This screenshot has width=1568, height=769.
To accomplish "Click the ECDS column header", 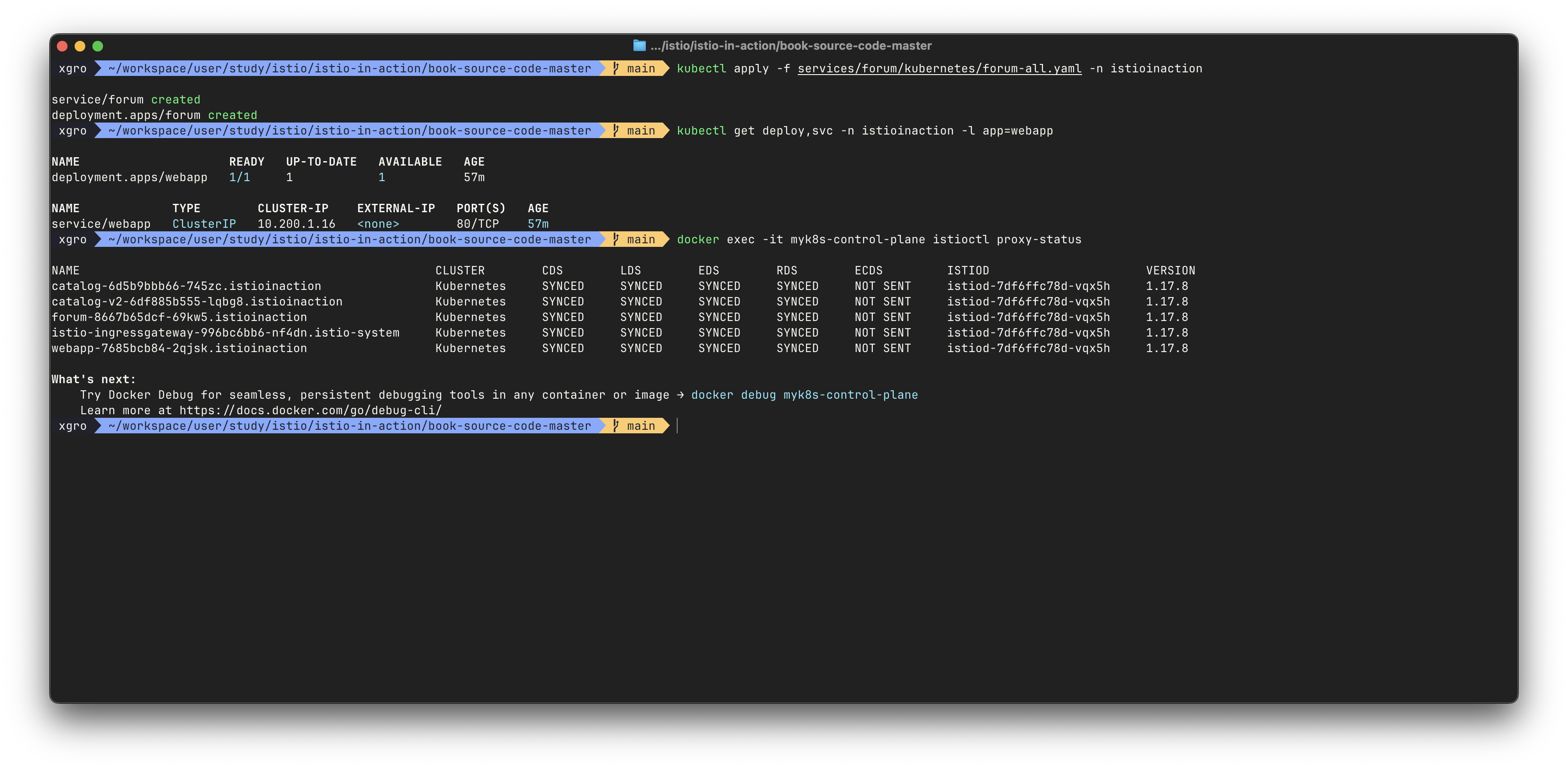I will [868, 271].
